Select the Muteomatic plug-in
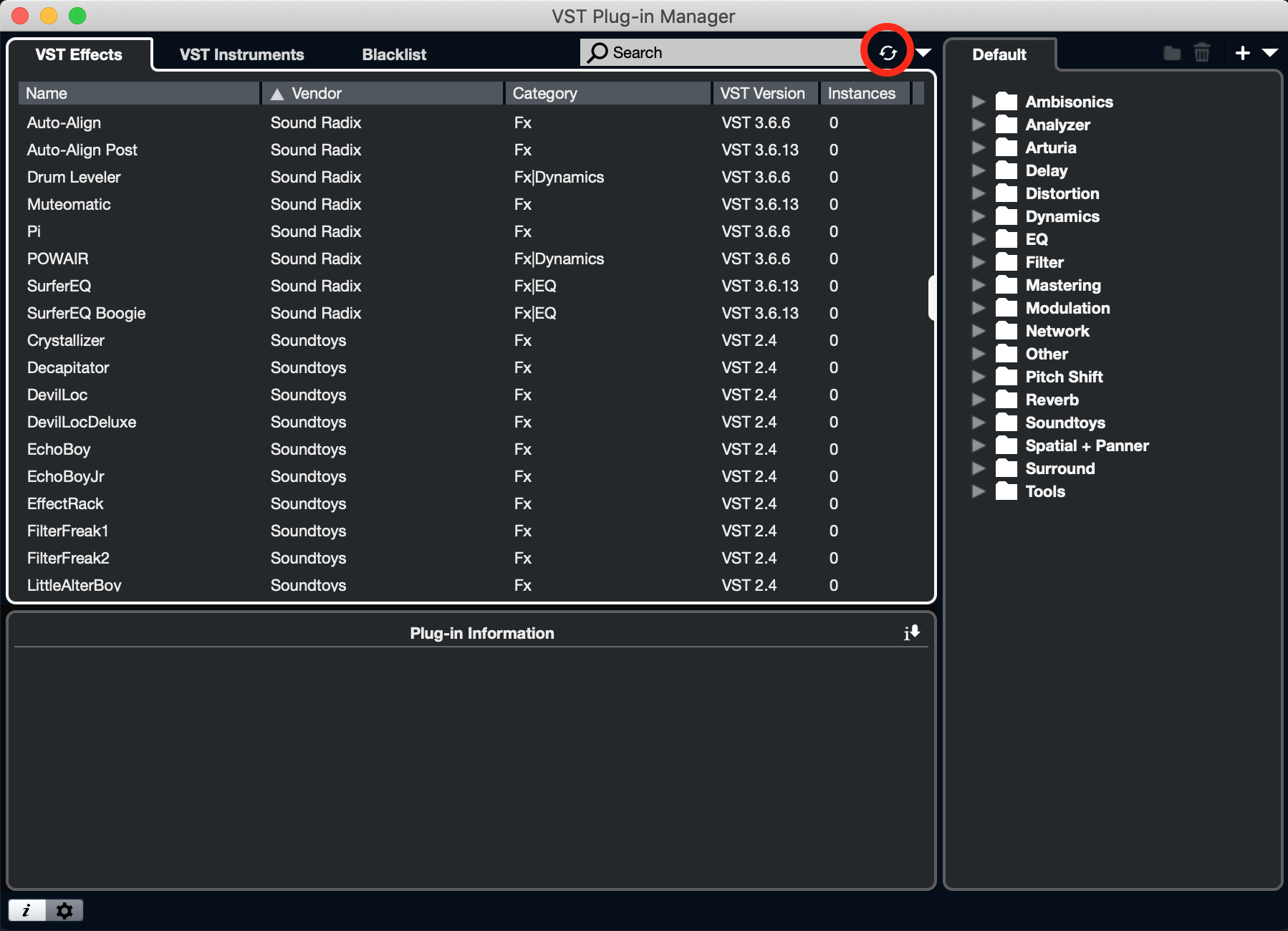1288x931 pixels. coord(471,204)
